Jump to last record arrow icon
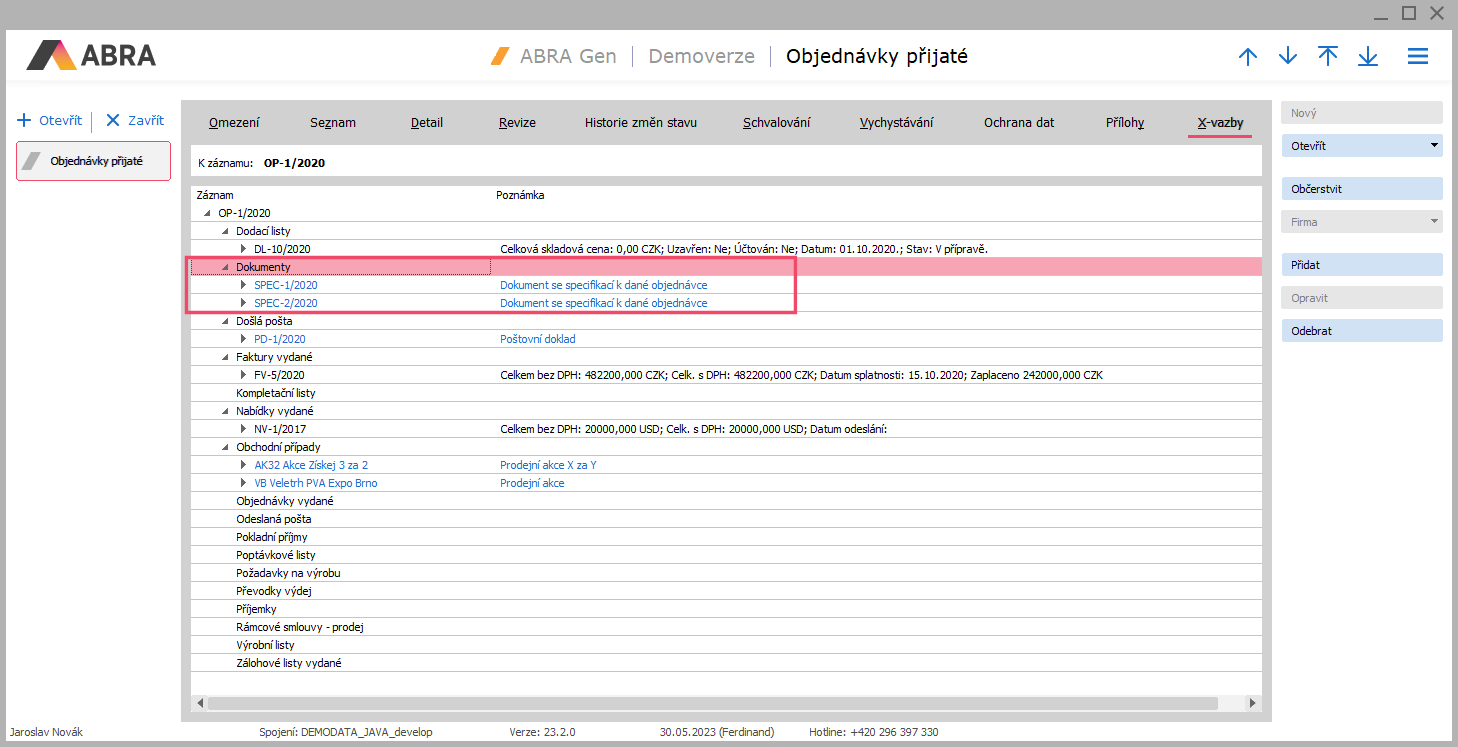The image size is (1458, 747). pyautogui.click(x=1368, y=57)
